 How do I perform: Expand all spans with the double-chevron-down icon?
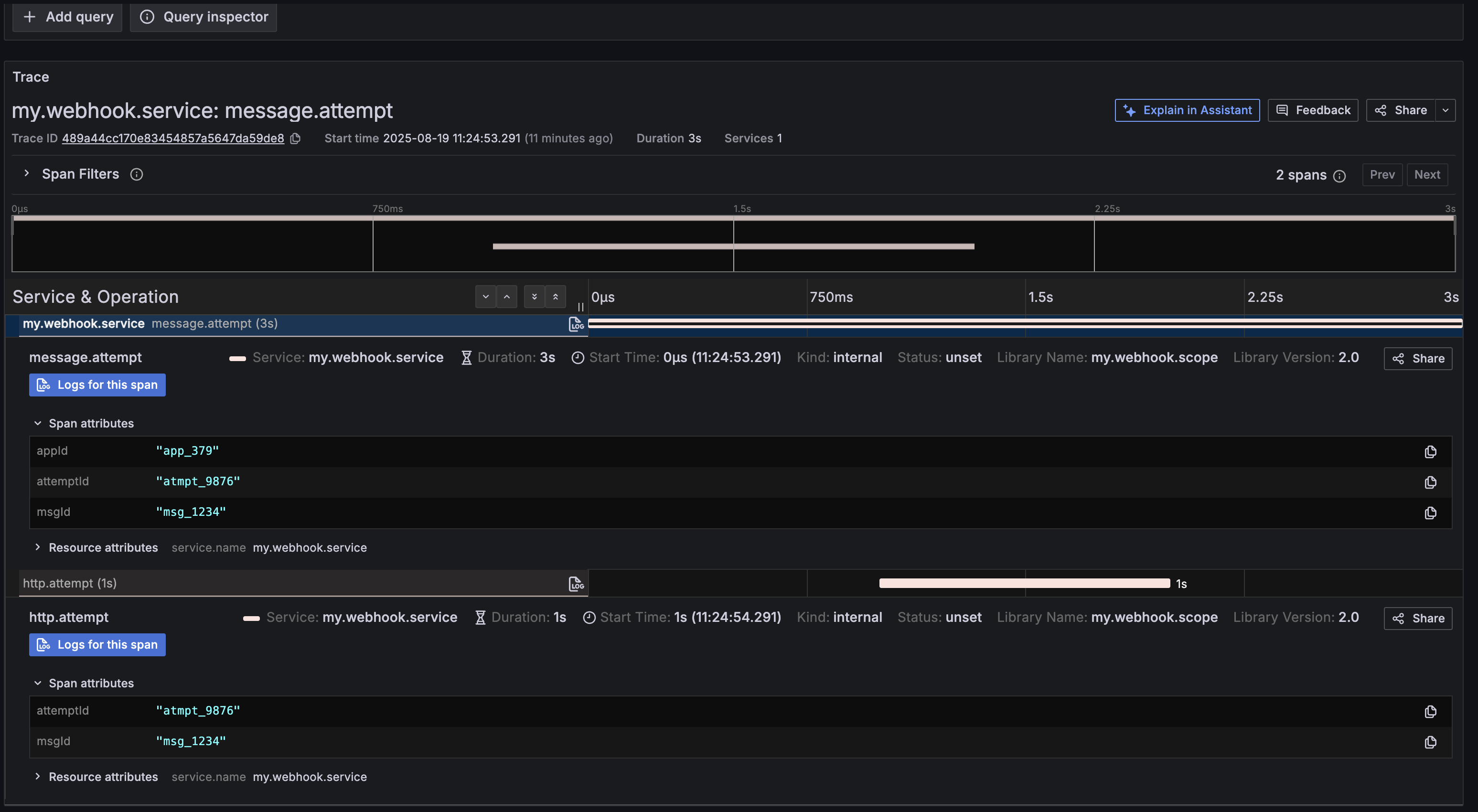[534, 297]
